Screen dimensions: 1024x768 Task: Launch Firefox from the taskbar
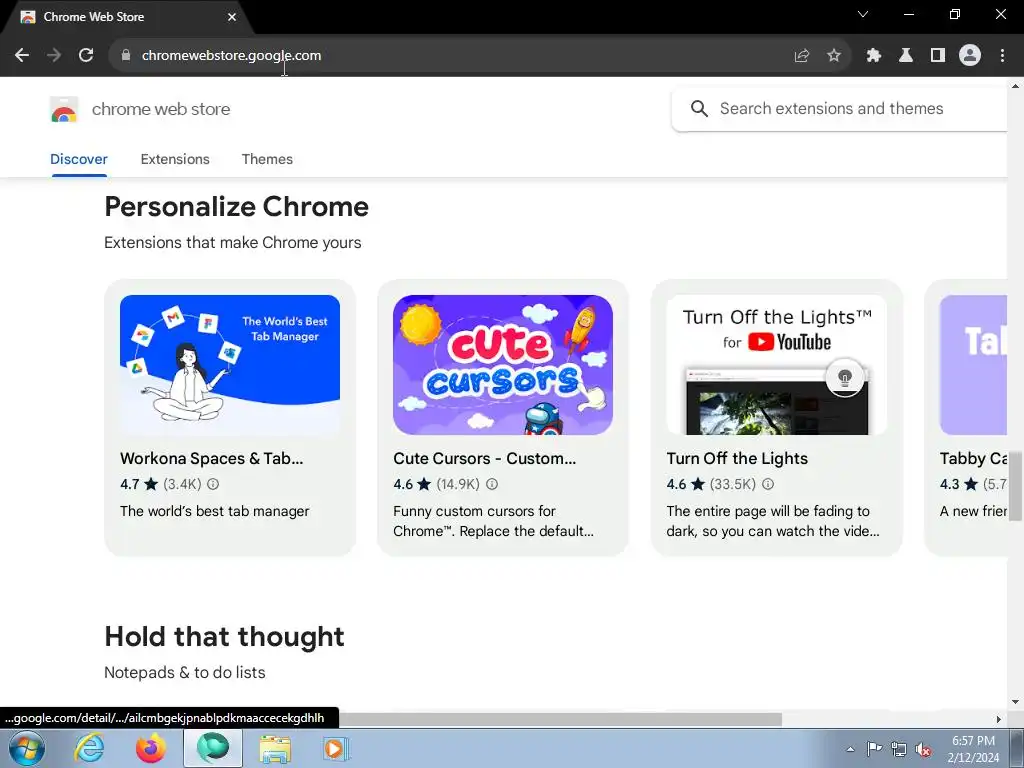(151, 748)
